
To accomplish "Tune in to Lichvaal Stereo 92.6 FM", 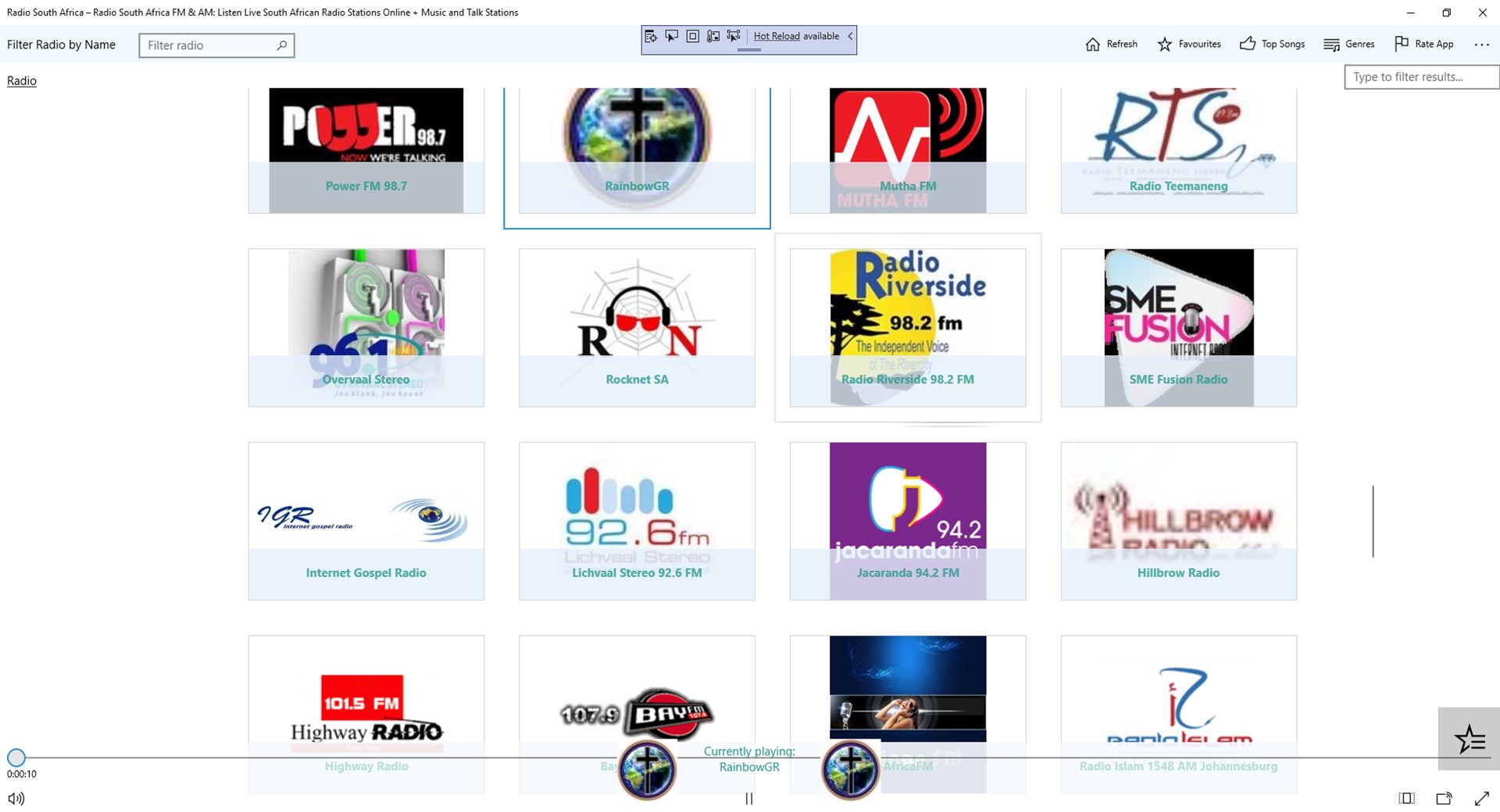I will [x=637, y=521].
